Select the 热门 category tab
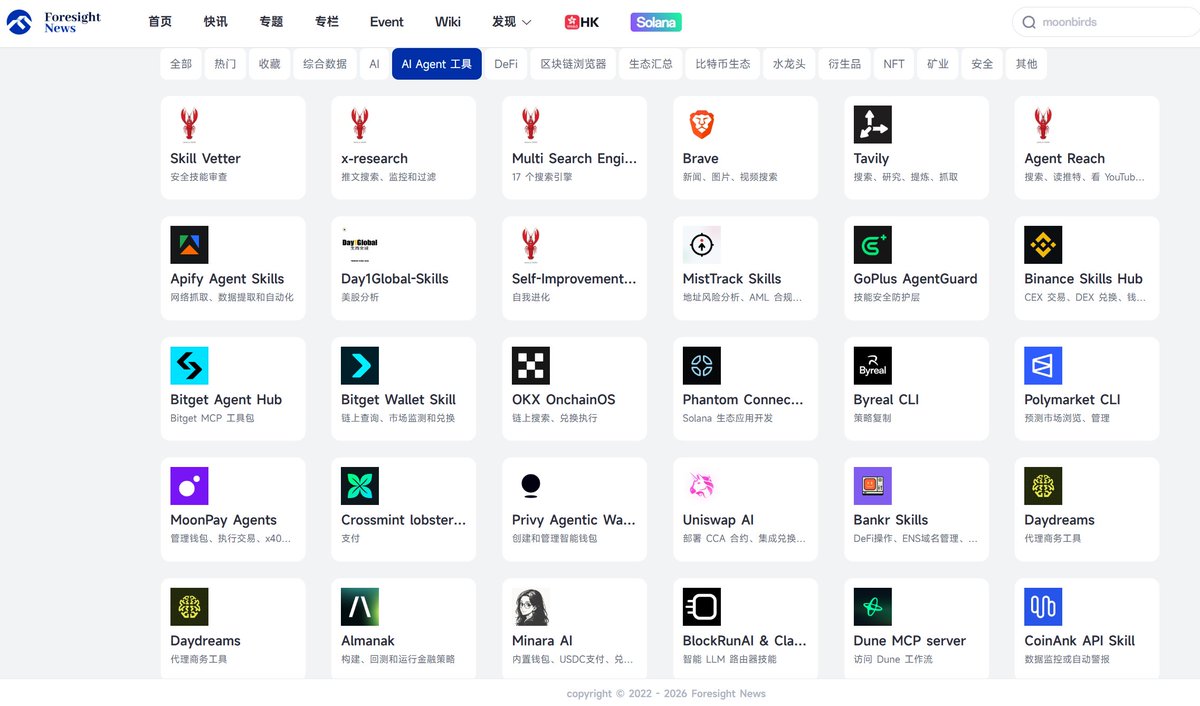 tap(226, 64)
